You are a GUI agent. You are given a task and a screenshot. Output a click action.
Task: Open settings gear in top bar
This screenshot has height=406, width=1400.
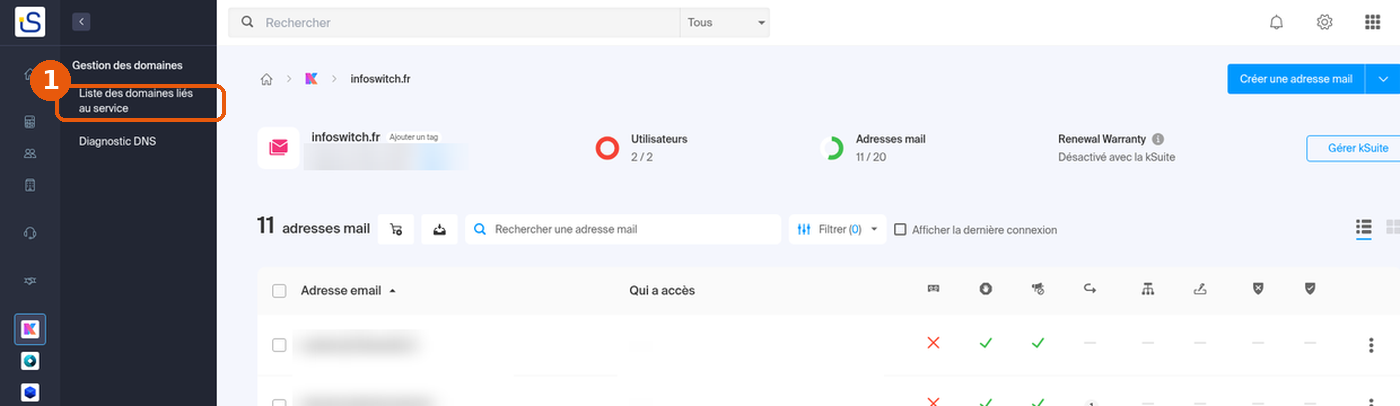click(x=1324, y=22)
